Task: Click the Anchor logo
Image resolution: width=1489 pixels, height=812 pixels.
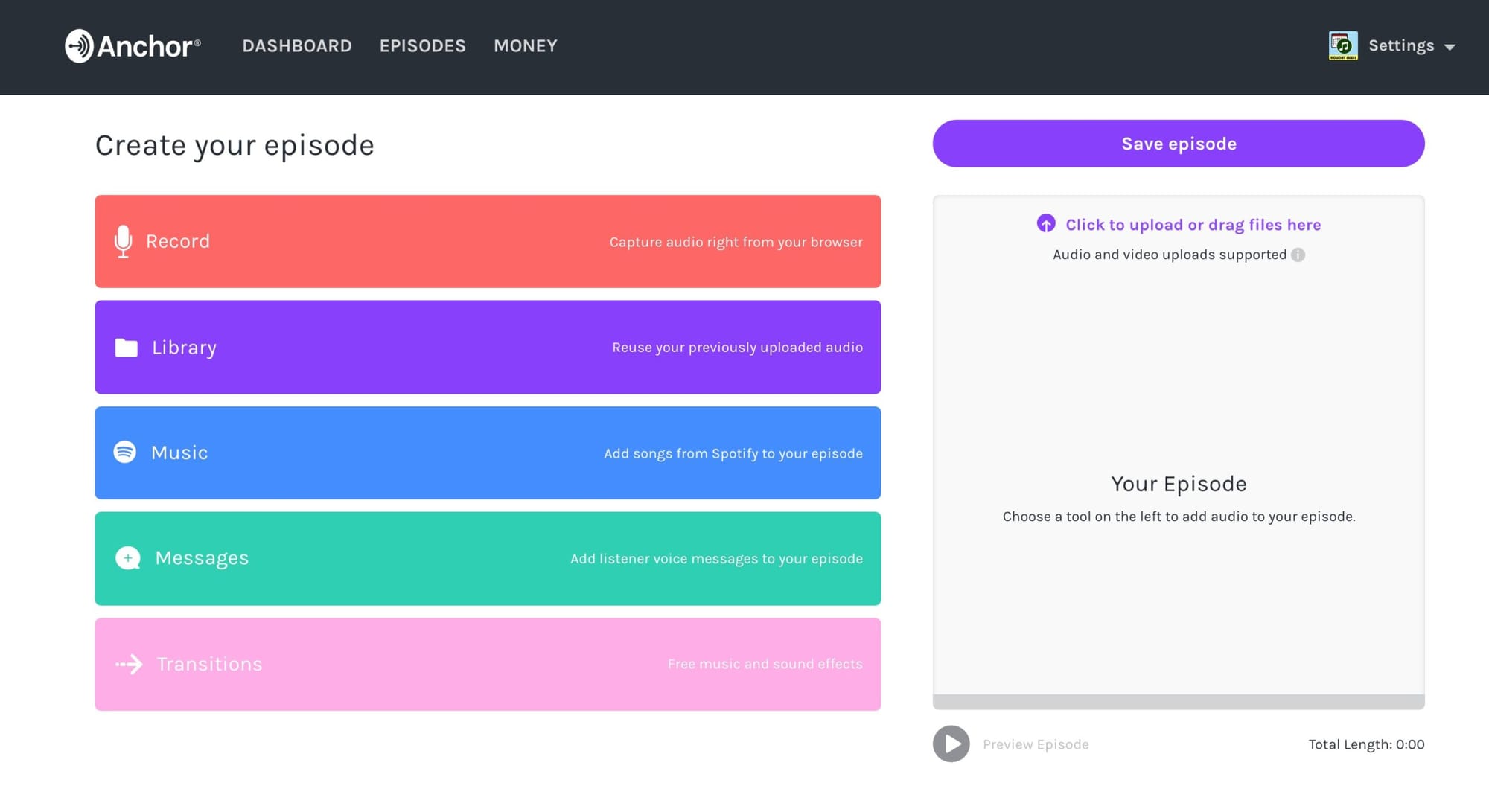Action: (132, 45)
